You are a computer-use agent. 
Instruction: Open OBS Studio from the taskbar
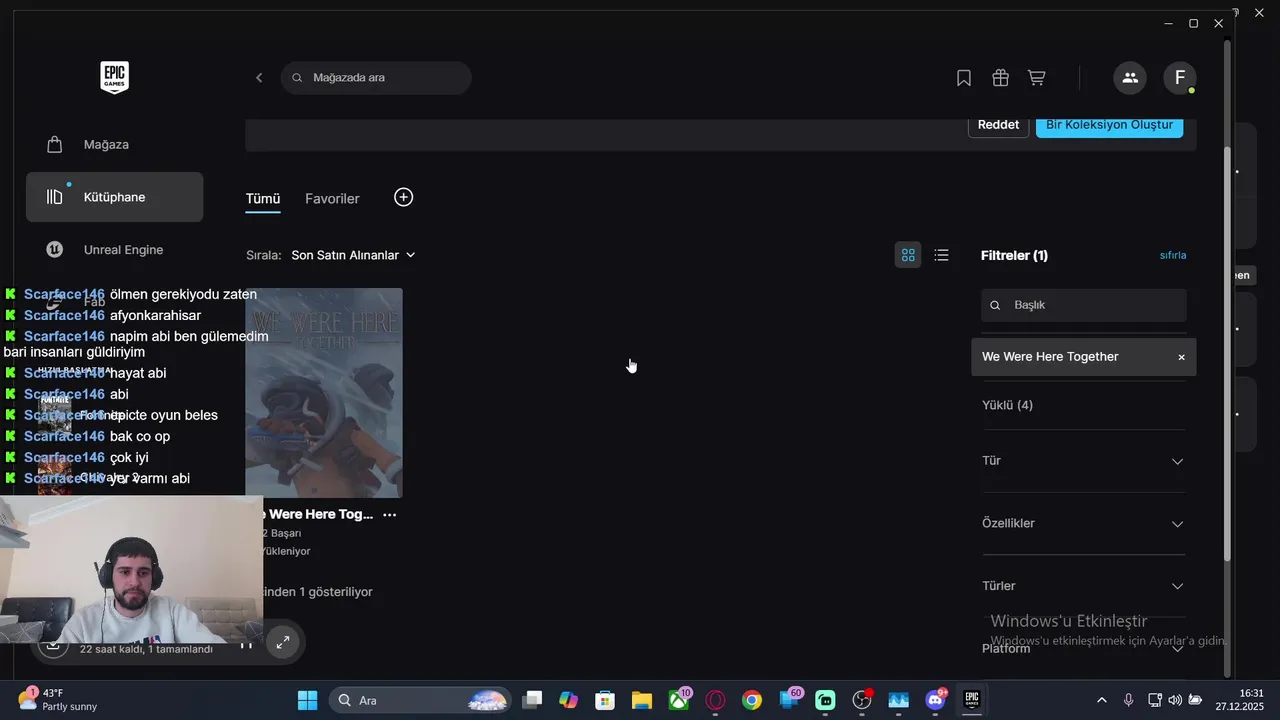point(862,700)
